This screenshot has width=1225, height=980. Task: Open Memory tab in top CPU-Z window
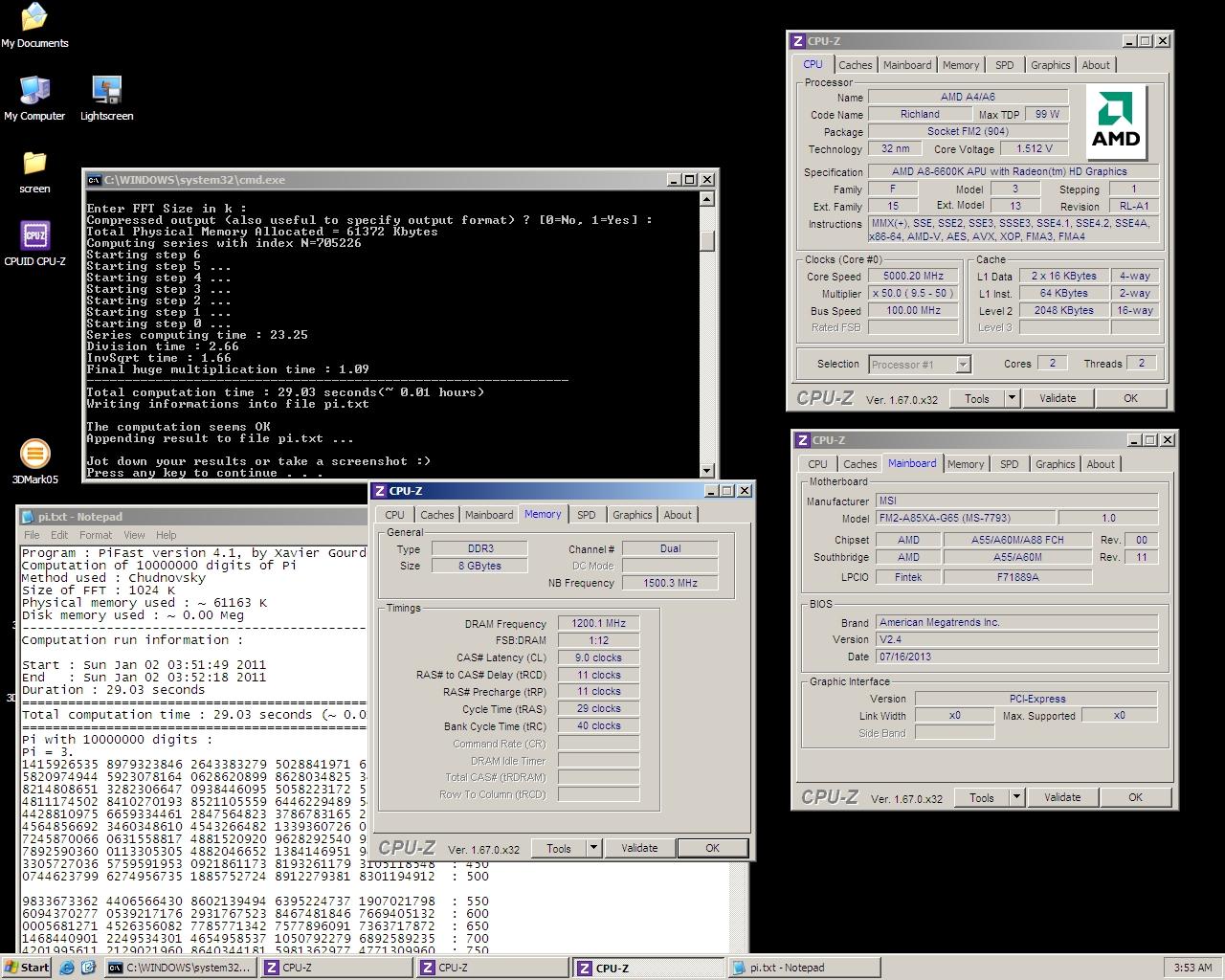(x=961, y=65)
